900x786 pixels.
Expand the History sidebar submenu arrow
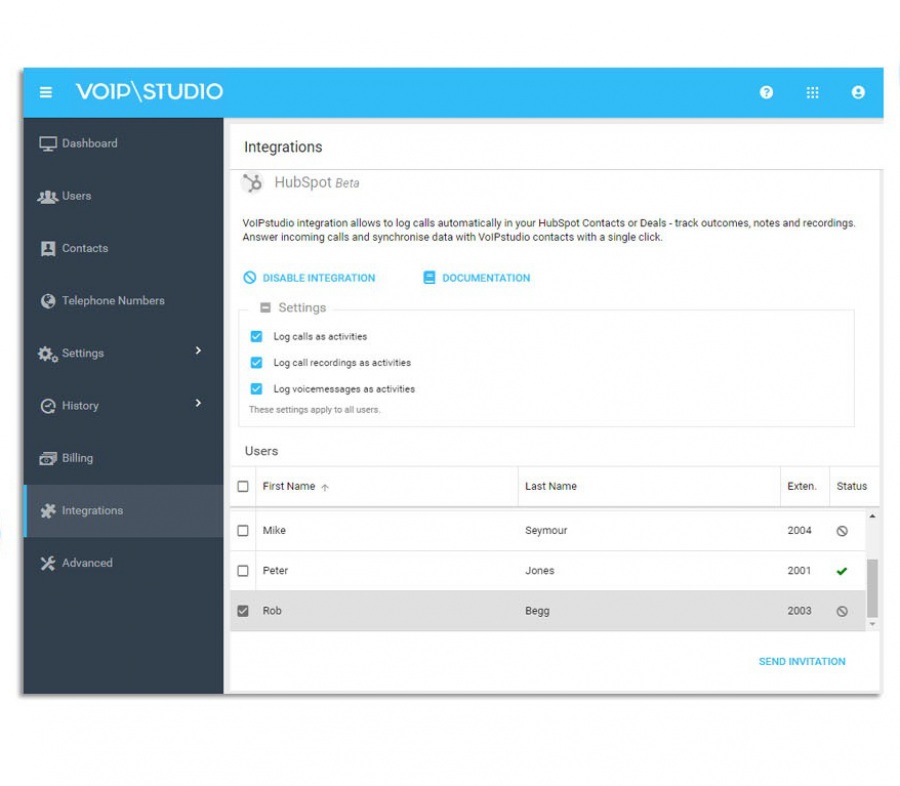pyautogui.click(x=198, y=403)
